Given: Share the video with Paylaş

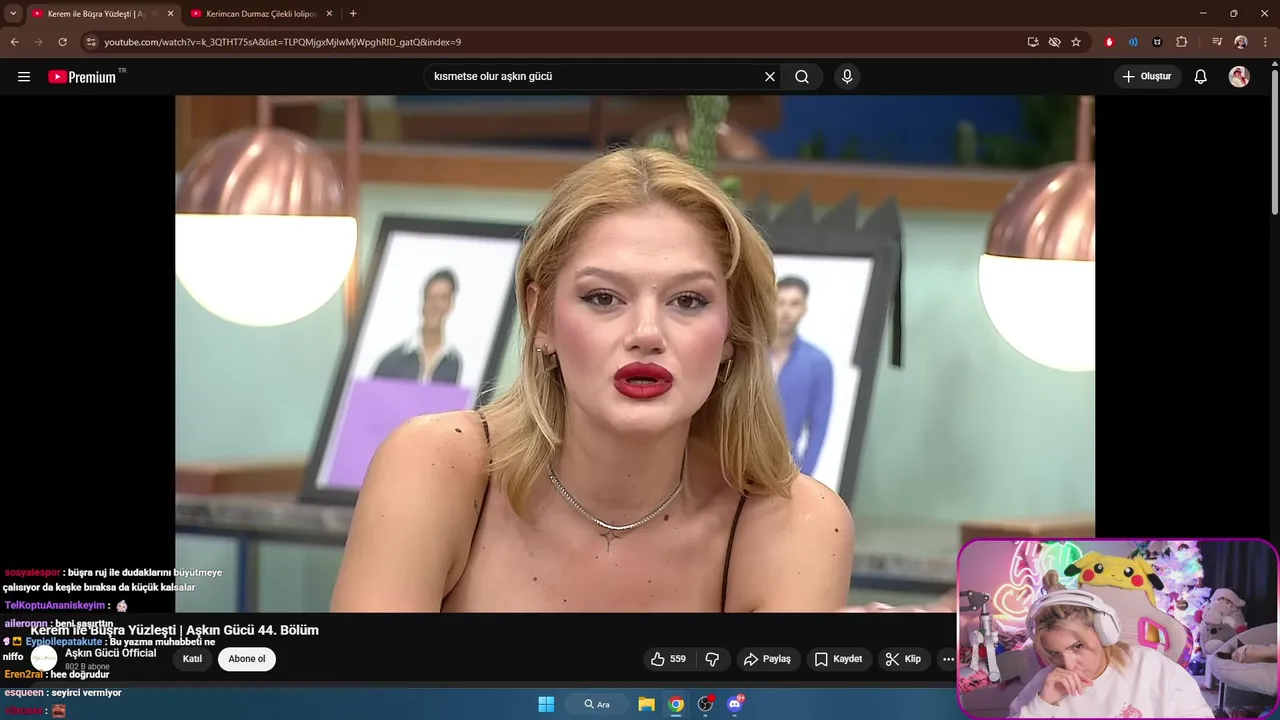Looking at the screenshot, I should 767,659.
